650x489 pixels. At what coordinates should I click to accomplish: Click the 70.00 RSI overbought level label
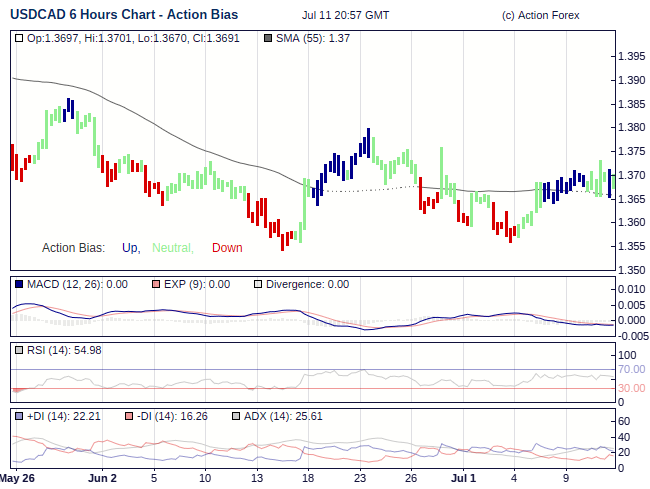tap(631, 370)
